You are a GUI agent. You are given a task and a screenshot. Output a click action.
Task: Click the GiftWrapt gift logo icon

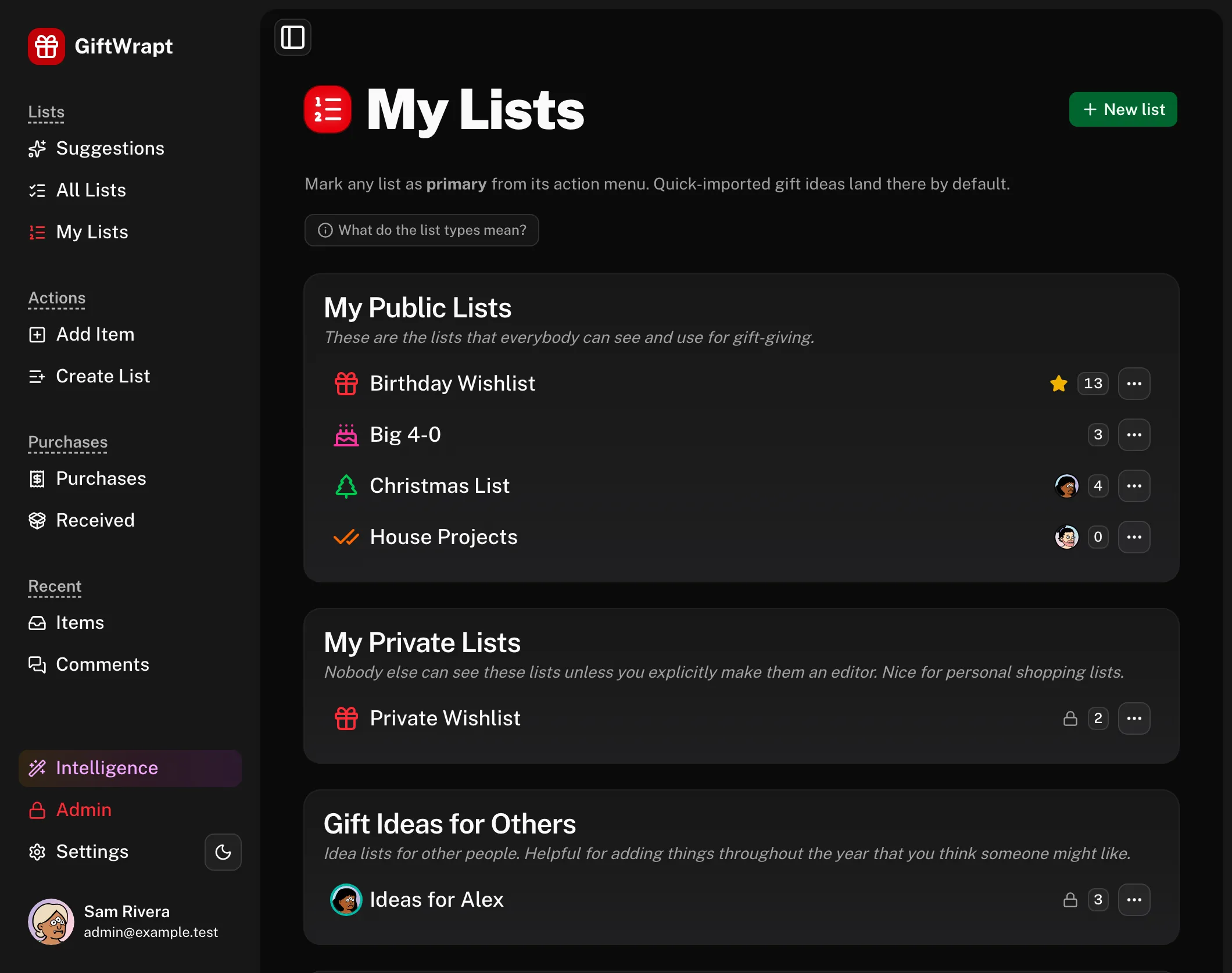click(46, 46)
